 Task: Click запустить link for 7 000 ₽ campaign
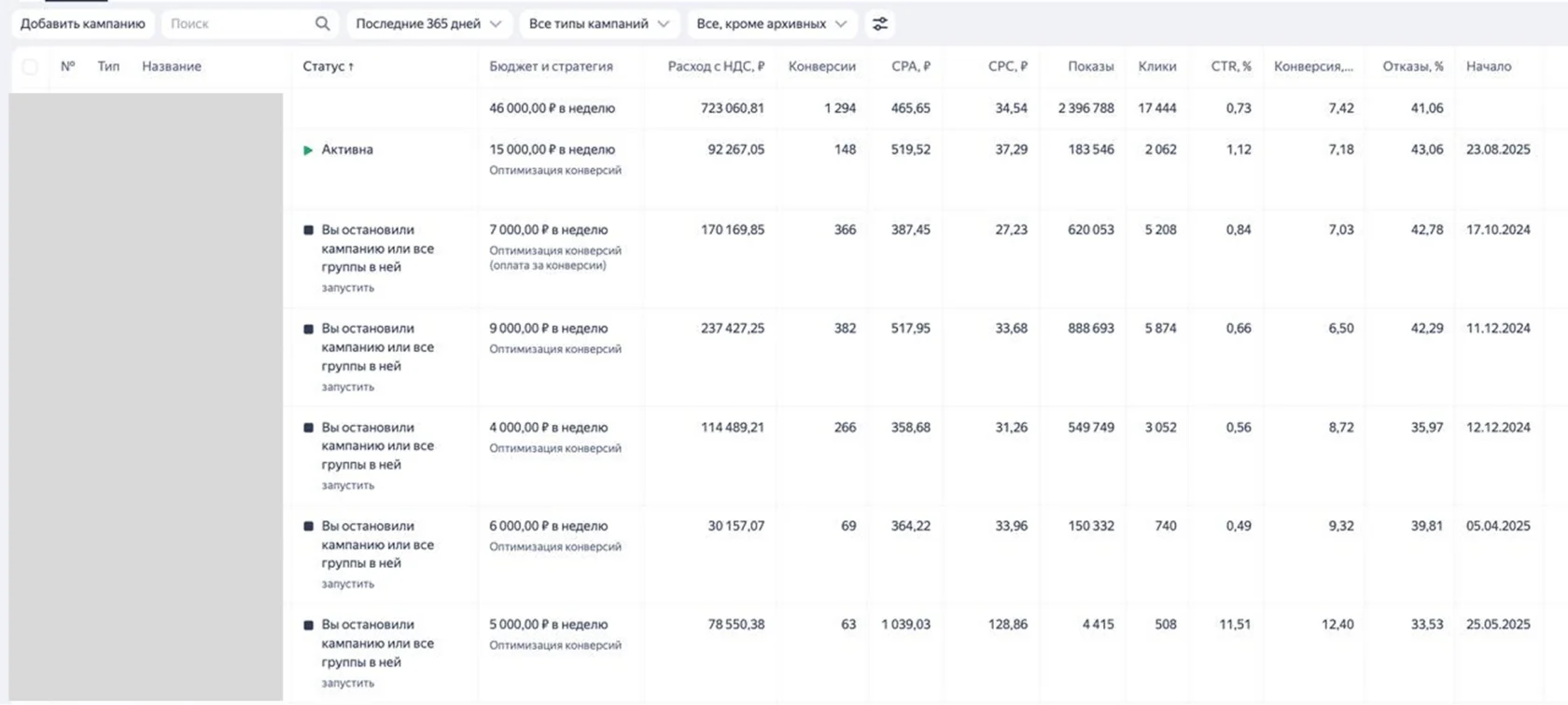coord(347,288)
